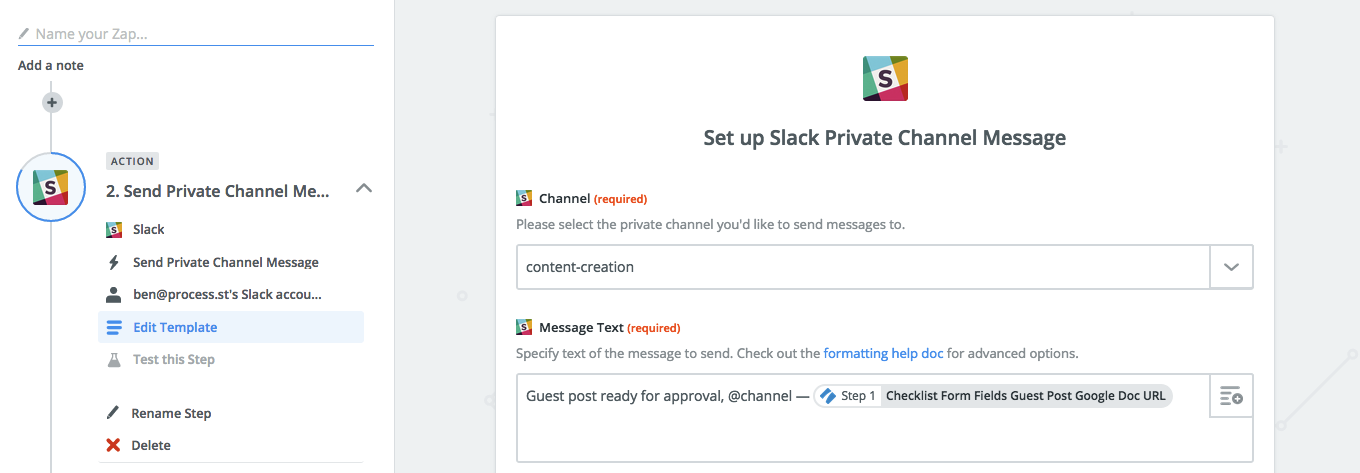
Task: Click the lightning bolt action icon
Action: click(x=113, y=262)
